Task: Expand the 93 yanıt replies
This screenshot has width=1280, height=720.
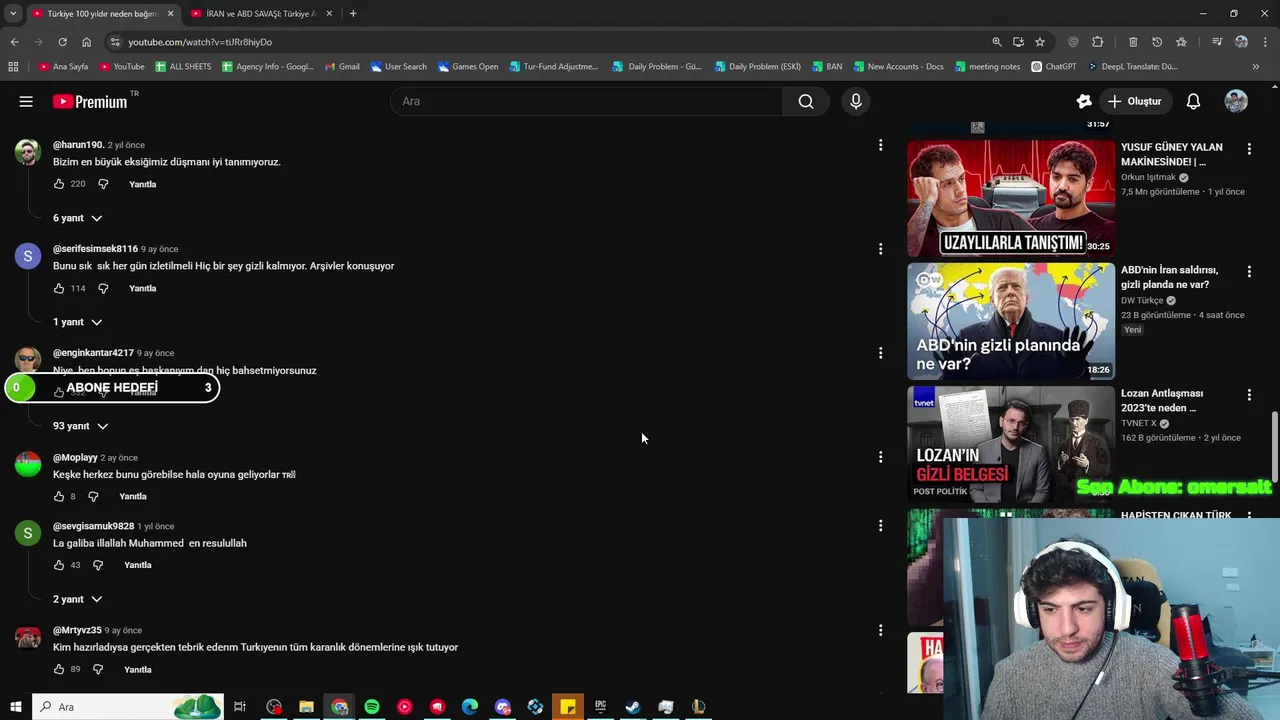Action: tap(80, 426)
